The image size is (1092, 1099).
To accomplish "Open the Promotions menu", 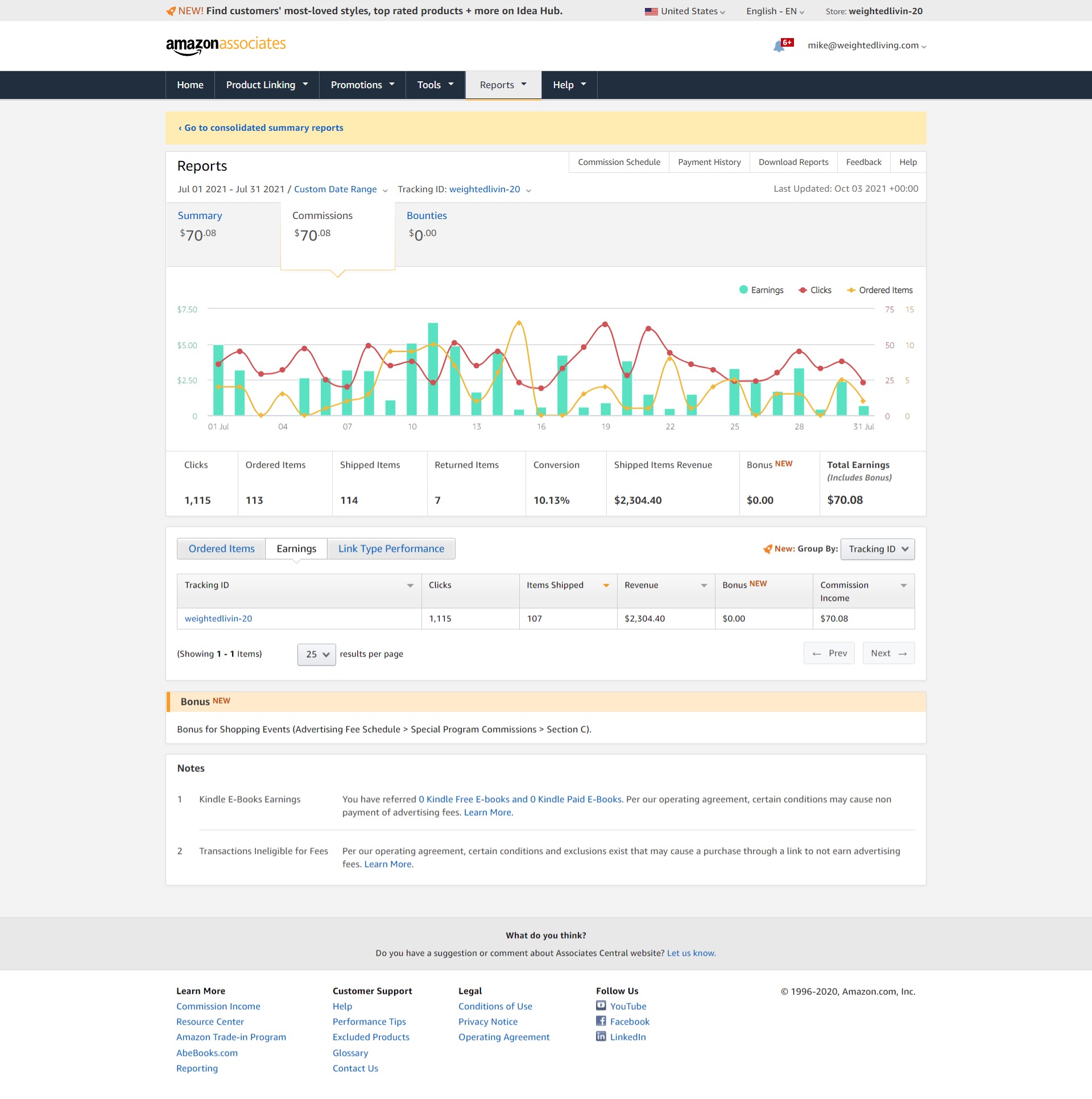I will [362, 85].
